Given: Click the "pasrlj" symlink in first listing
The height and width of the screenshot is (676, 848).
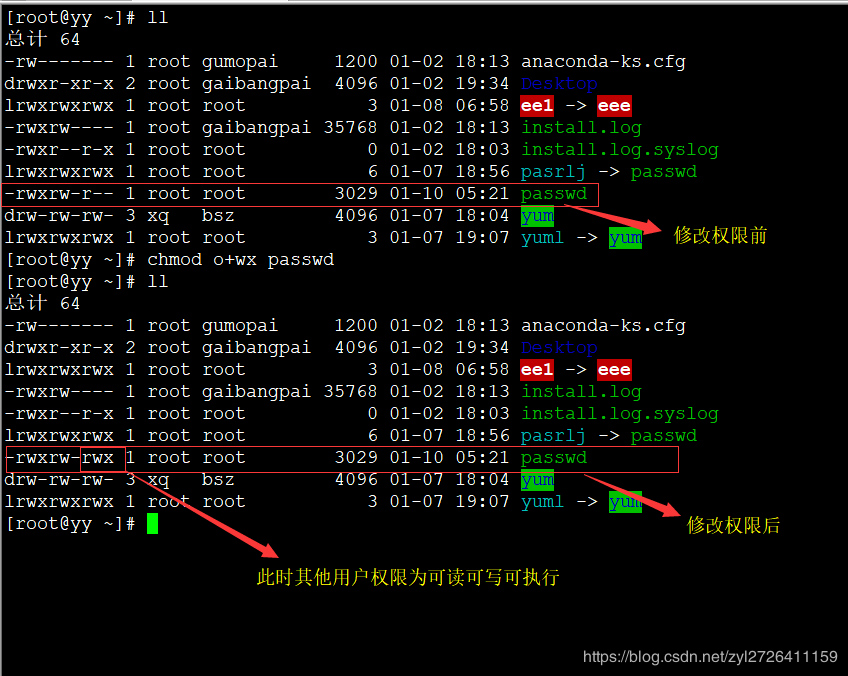Looking at the screenshot, I should [x=553, y=172].
